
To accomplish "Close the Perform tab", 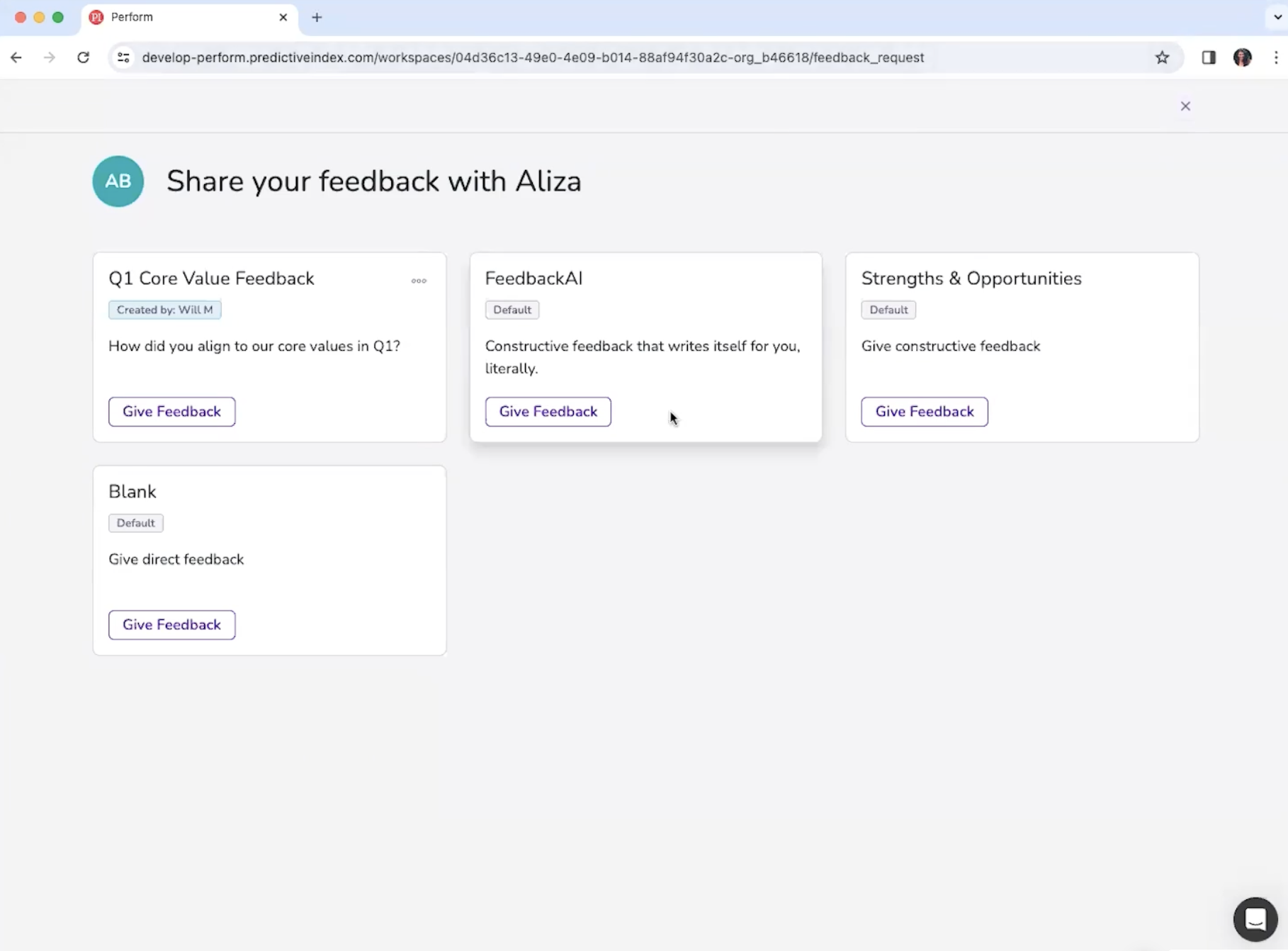I will (x=283, y=17).
